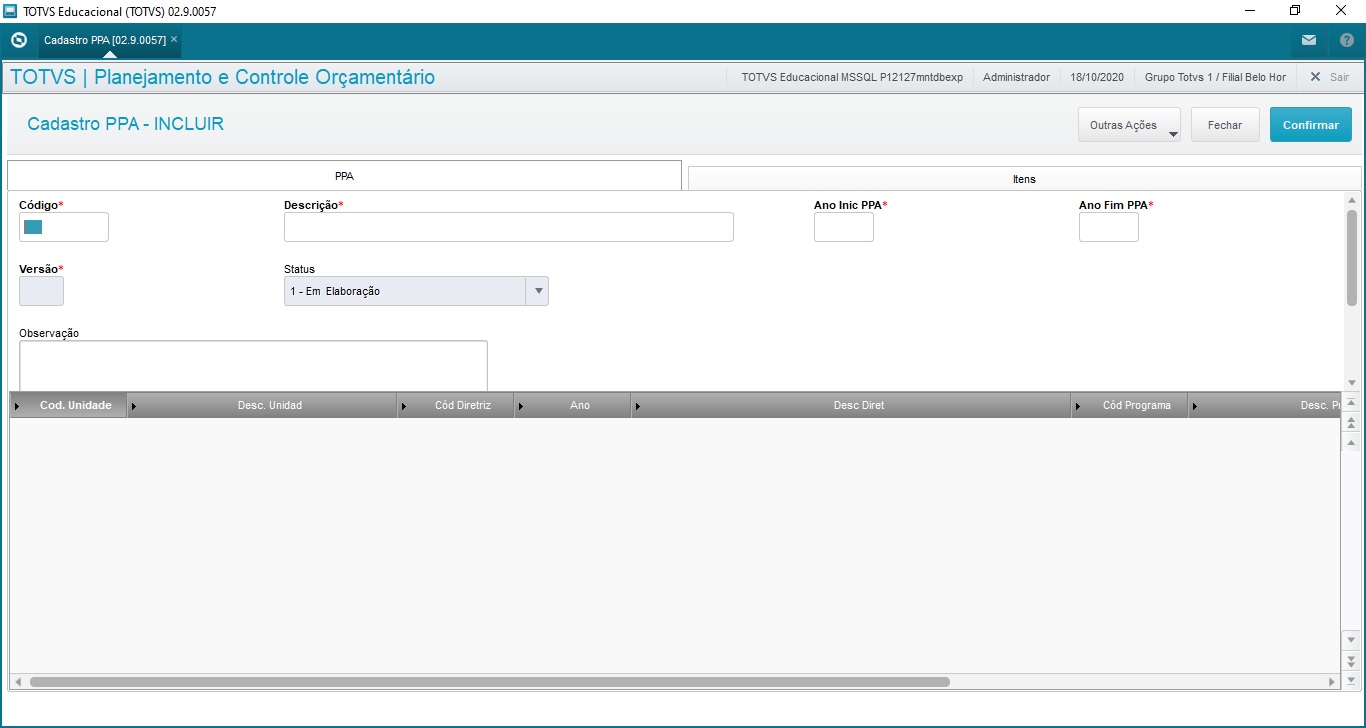Click the TOTVS app icon in title bar
1366x728 pixels.
10,11
